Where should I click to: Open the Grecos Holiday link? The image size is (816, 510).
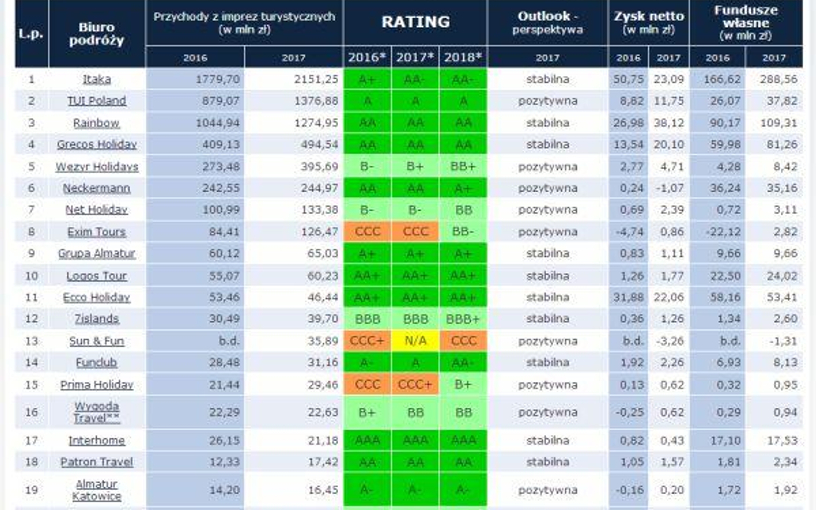[97, 144]
